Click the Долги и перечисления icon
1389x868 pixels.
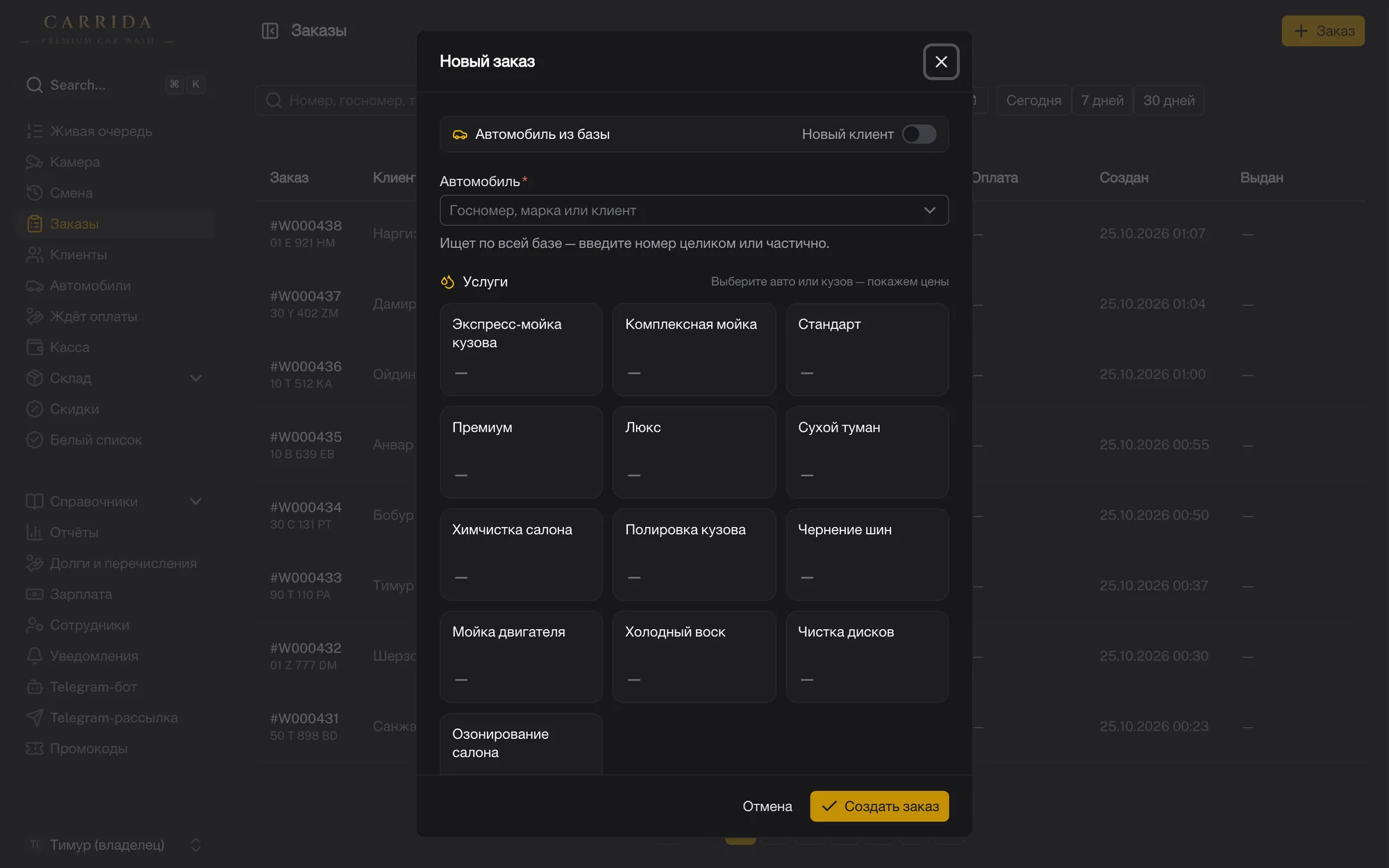click(x=35, y=563)
